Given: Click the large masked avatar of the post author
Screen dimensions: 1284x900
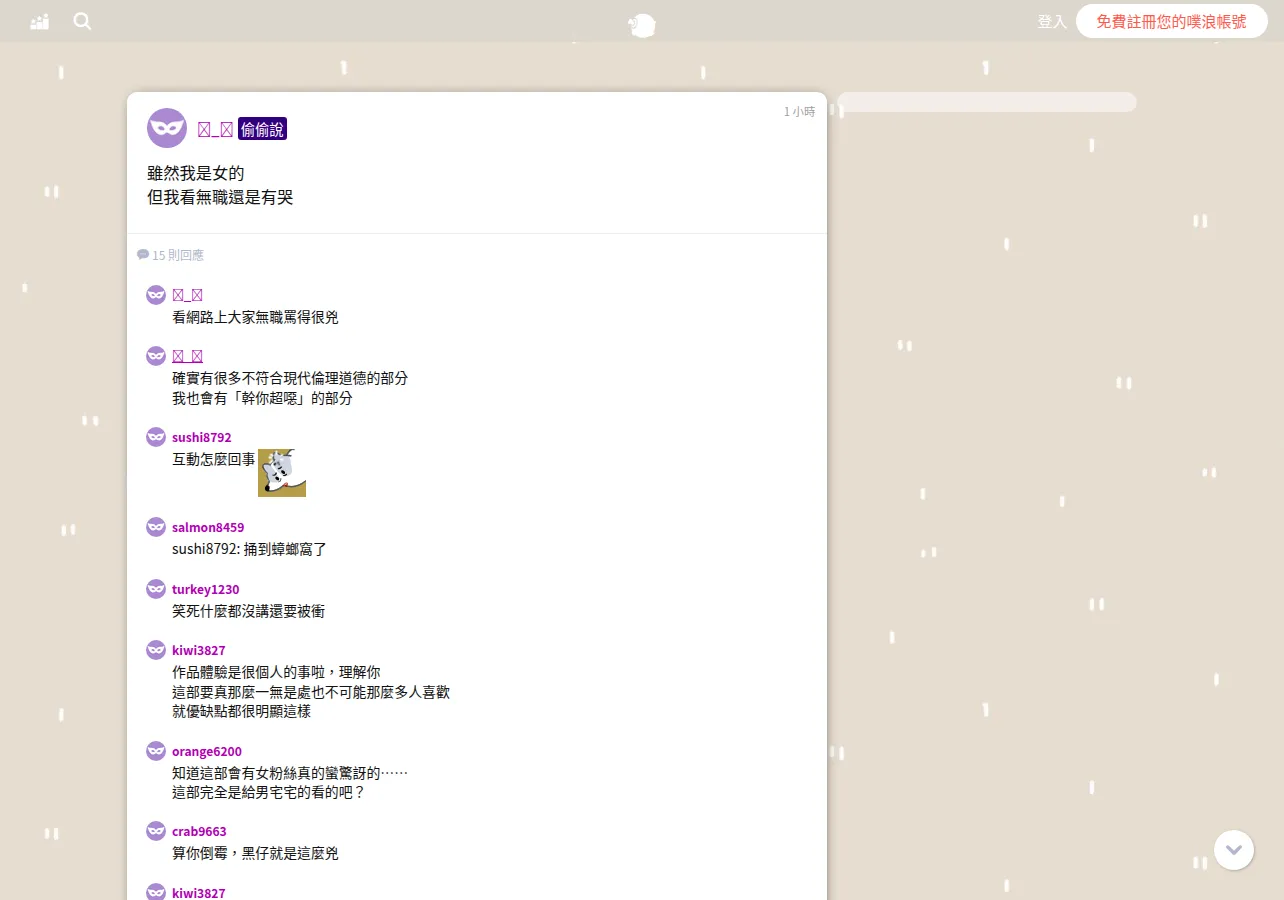Looking at the screenshot, I should [x=167, y=128].
